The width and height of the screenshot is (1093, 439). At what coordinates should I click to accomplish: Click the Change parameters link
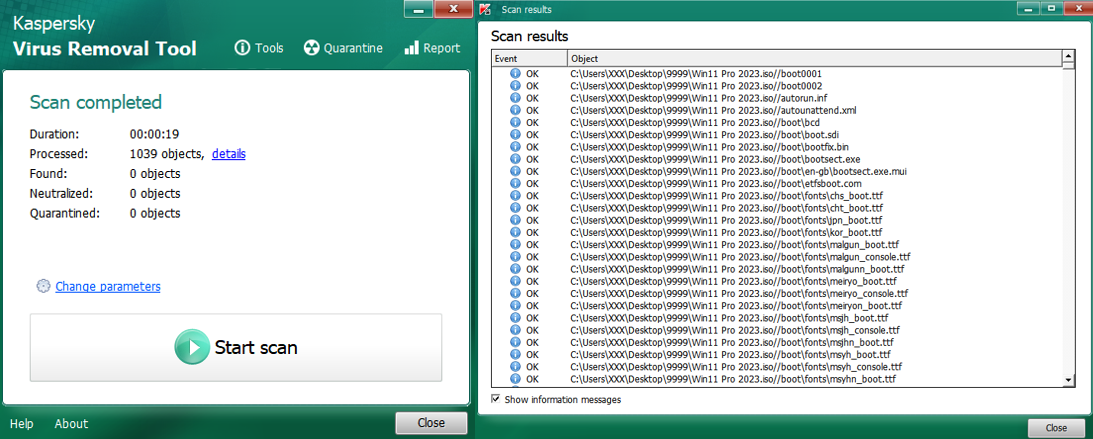pyautogui.click(x=108, y=286)
